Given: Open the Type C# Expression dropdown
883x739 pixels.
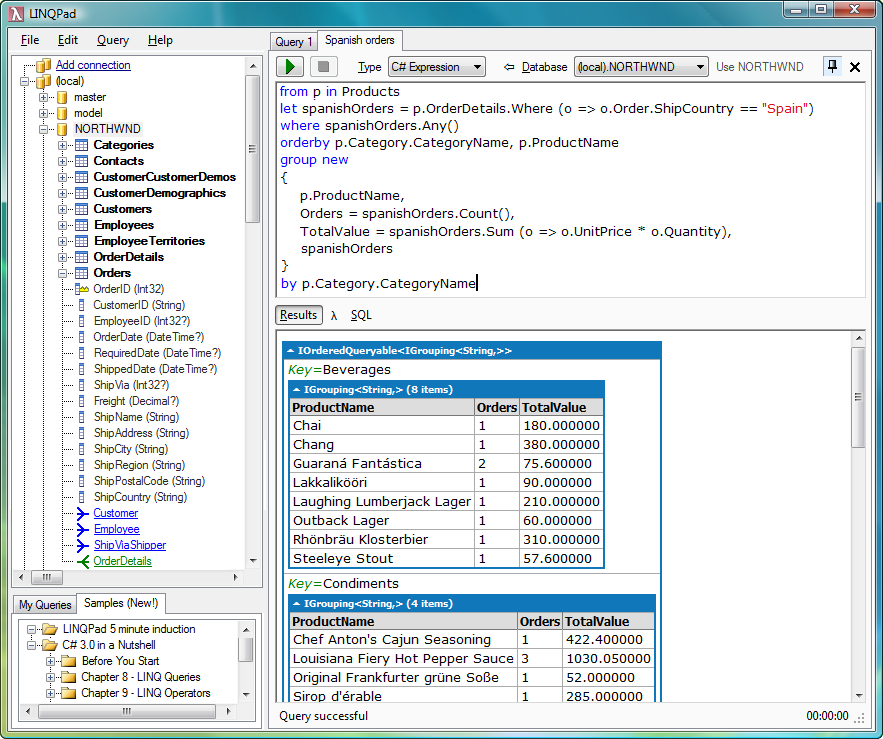Looking at the screenshot, I should (436, 67).
